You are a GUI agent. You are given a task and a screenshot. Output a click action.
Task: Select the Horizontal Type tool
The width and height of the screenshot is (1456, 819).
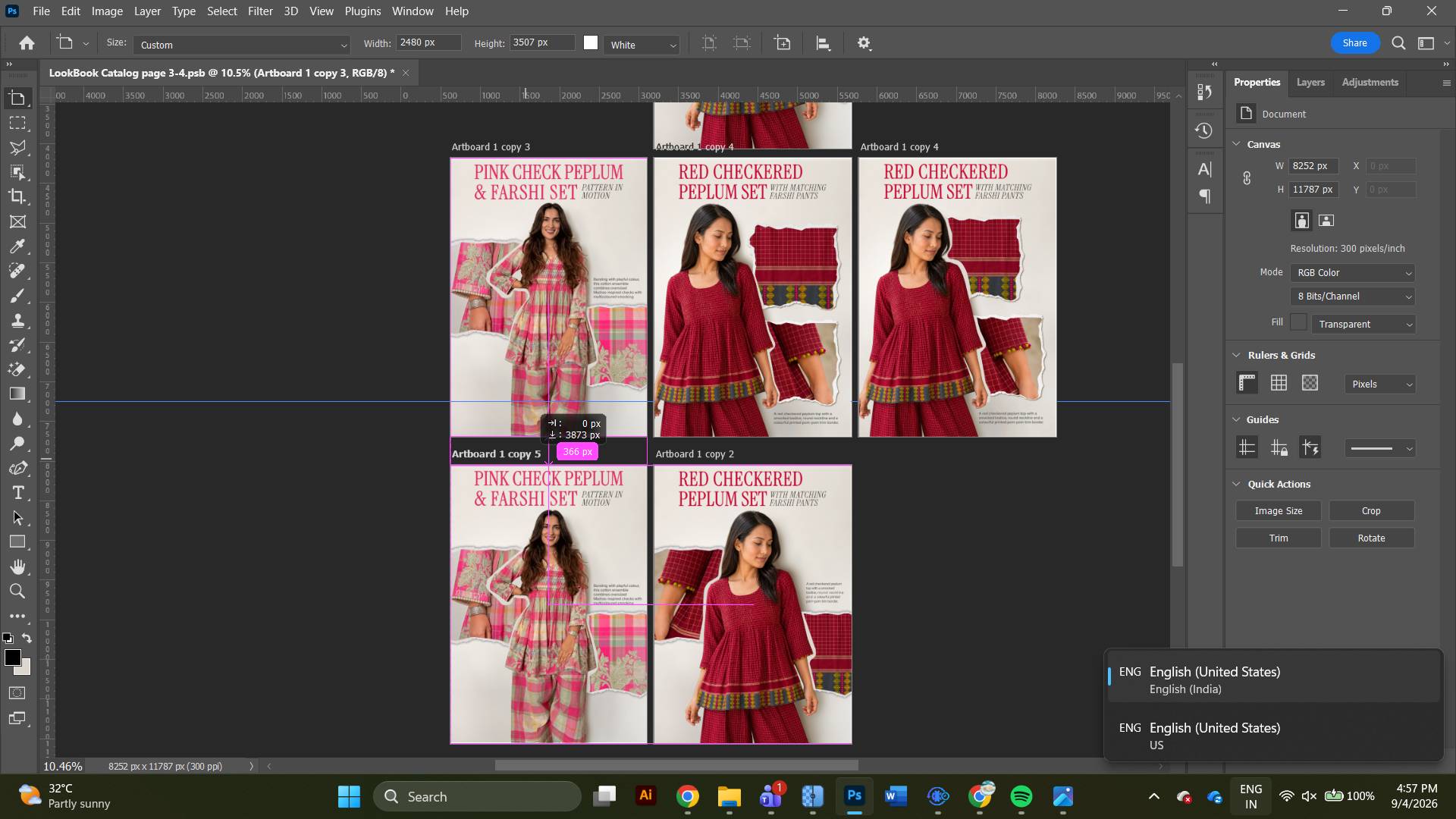point(17,493)
